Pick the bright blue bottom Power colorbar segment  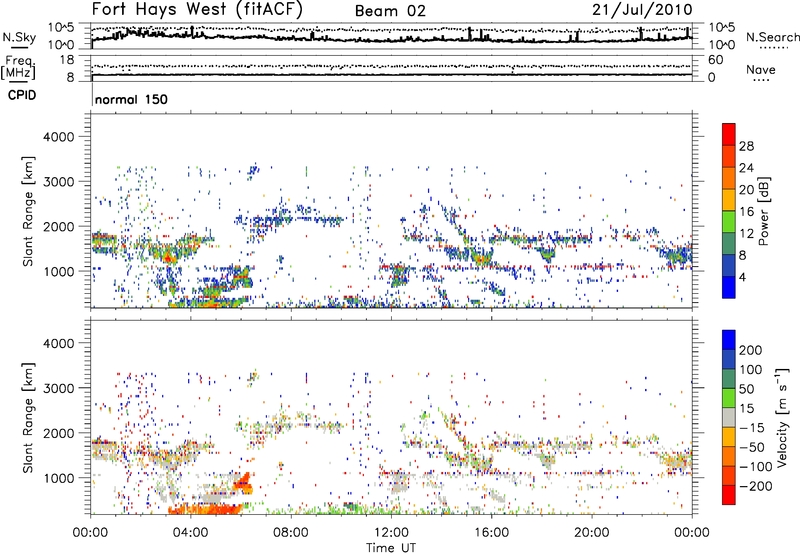(x=729, y=287)
